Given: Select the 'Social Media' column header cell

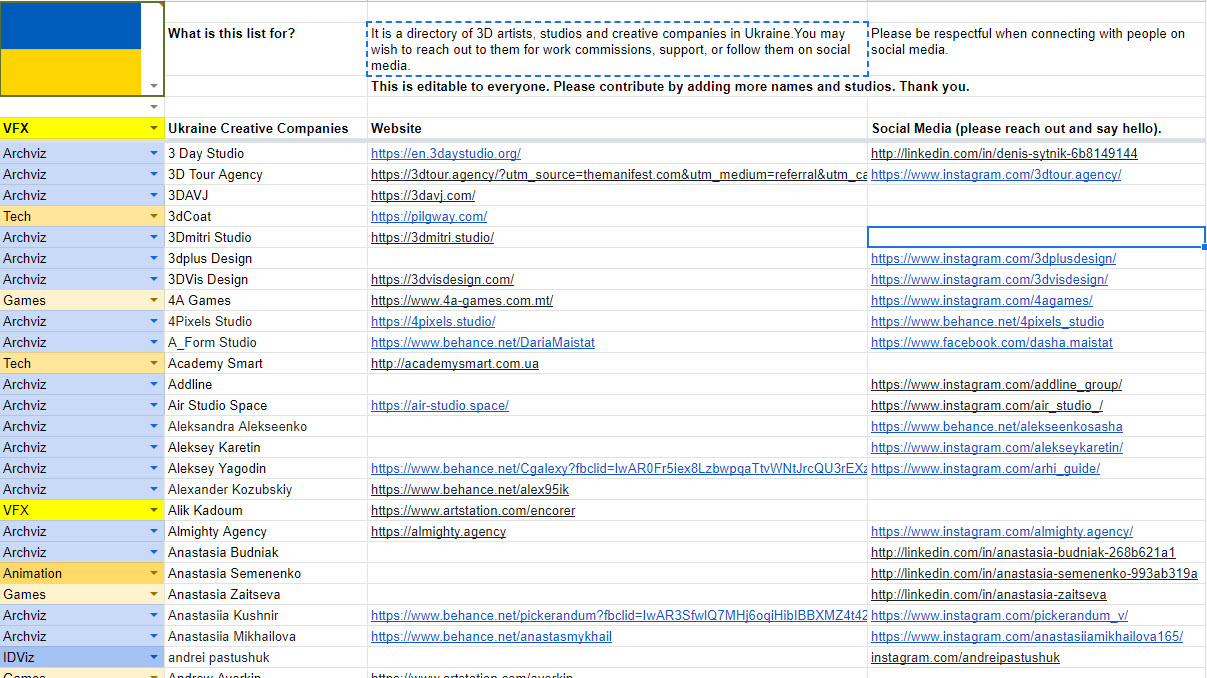Looking at the screenshot, I should [1037, 129].
